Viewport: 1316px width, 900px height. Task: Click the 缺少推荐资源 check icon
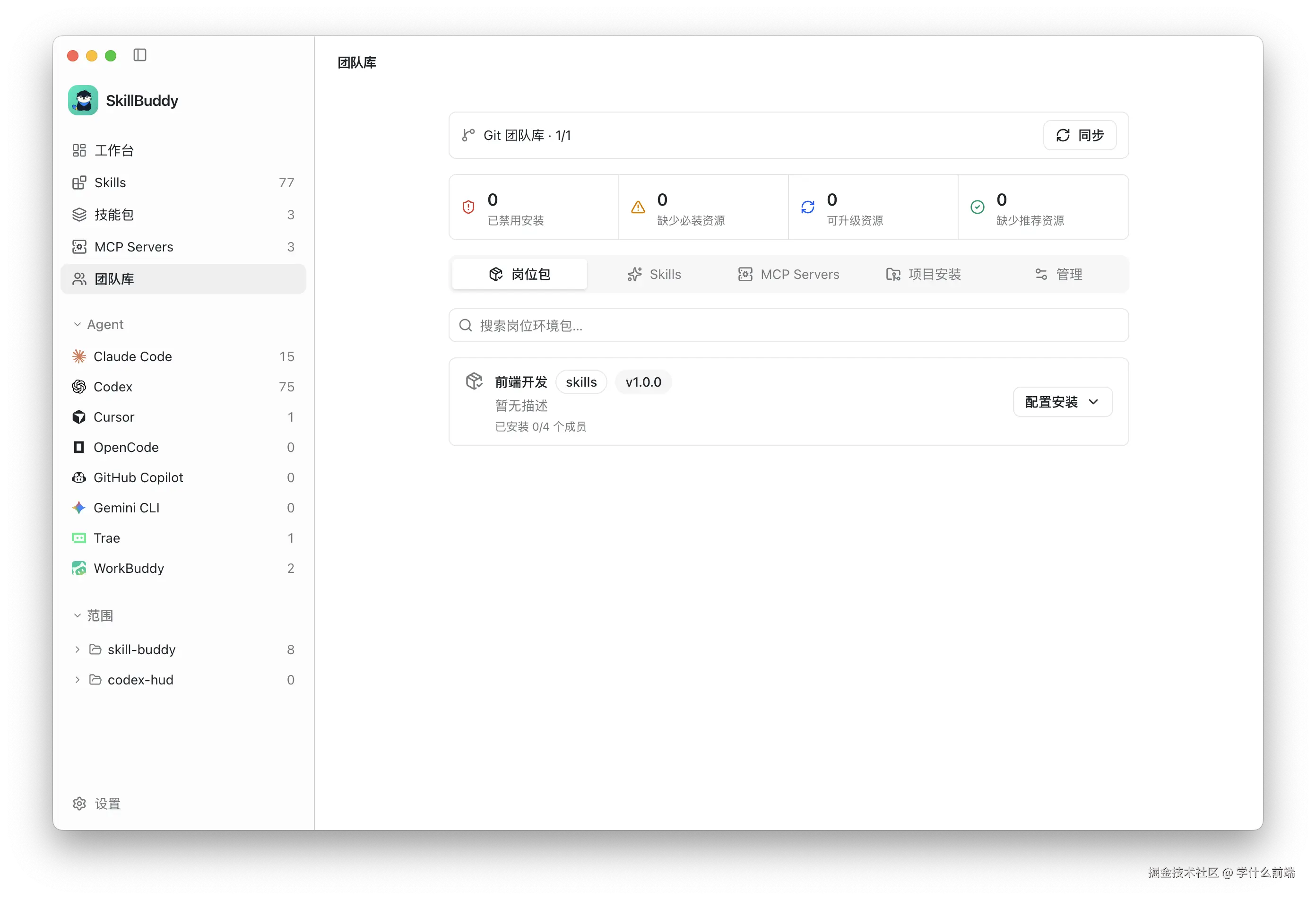click(978, 208)
